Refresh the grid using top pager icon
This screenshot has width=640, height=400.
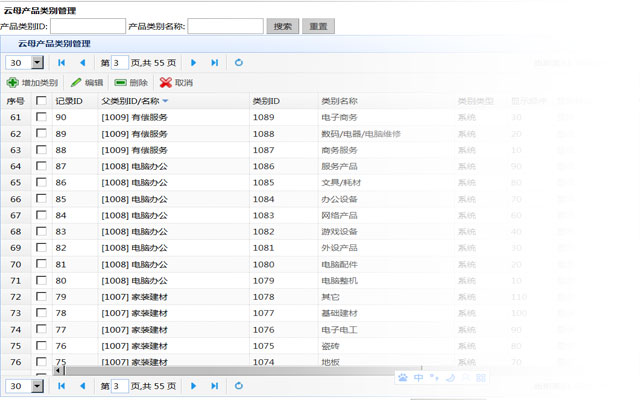[x=239, y=63]
